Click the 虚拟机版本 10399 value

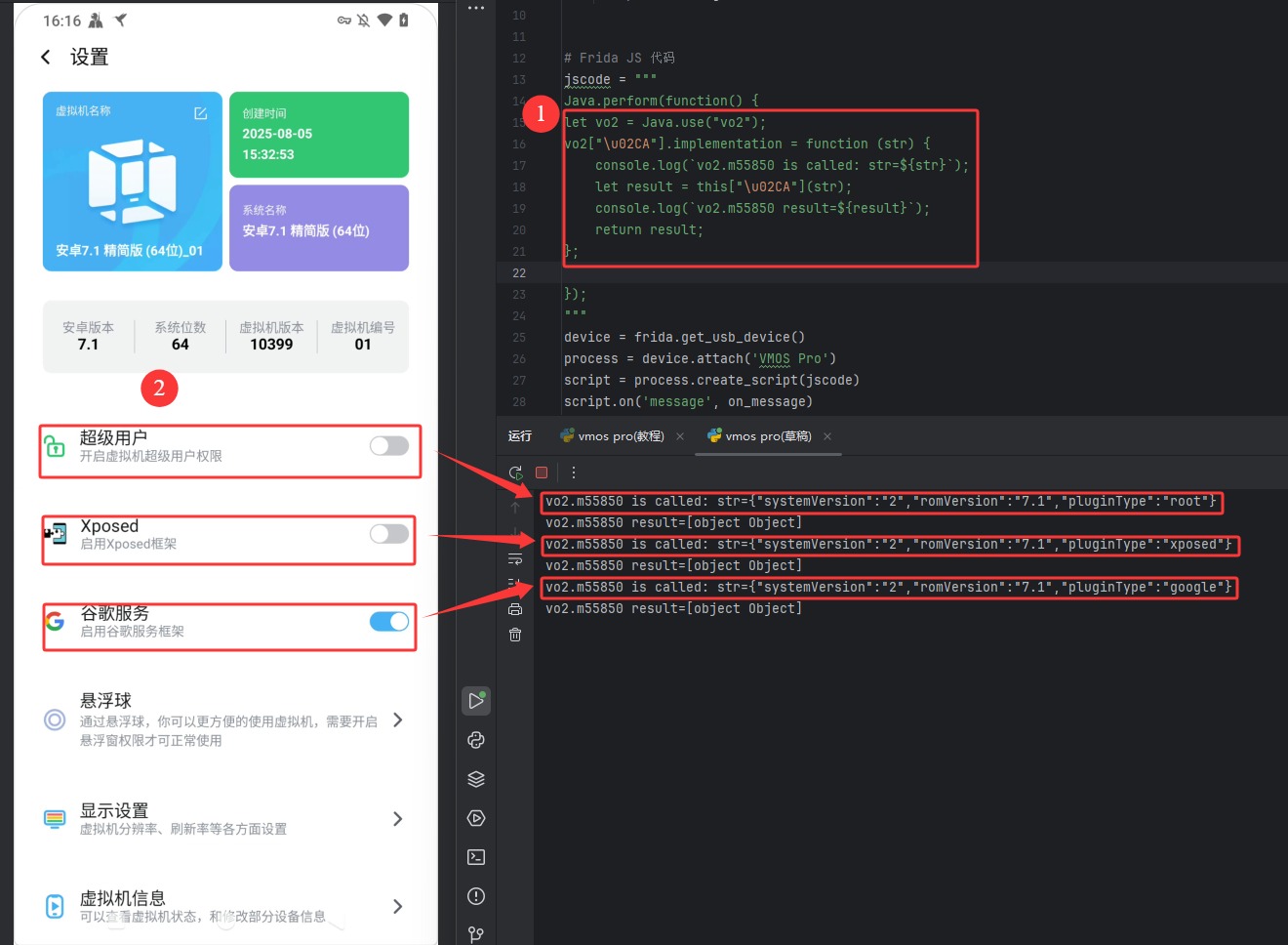tap(271, 345)
